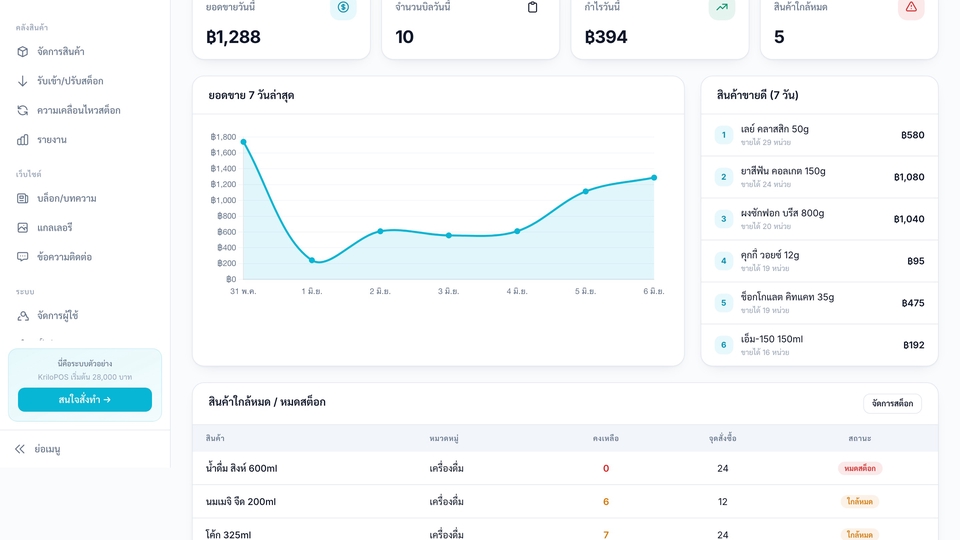Click the แกลเลอรี image icon
This screenshot has width=960, height=540.
[x=23, y=228]
